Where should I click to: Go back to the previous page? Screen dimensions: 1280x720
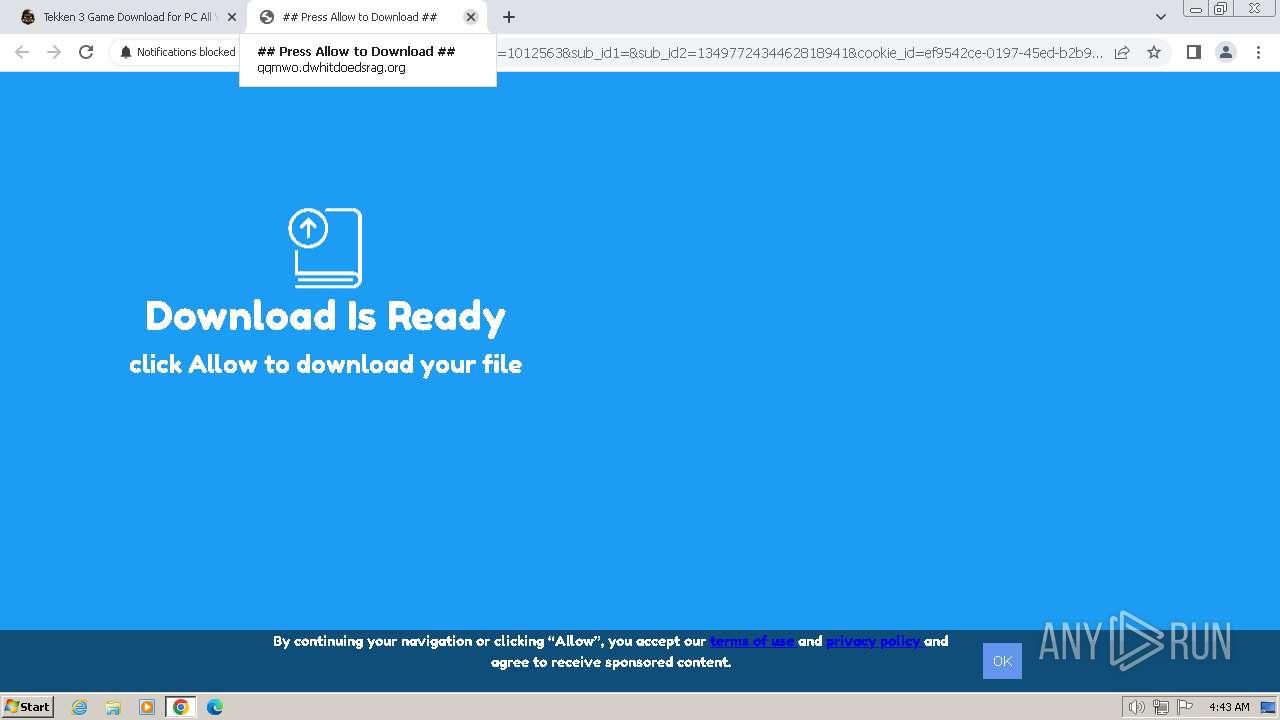click(x=22, y=52)
